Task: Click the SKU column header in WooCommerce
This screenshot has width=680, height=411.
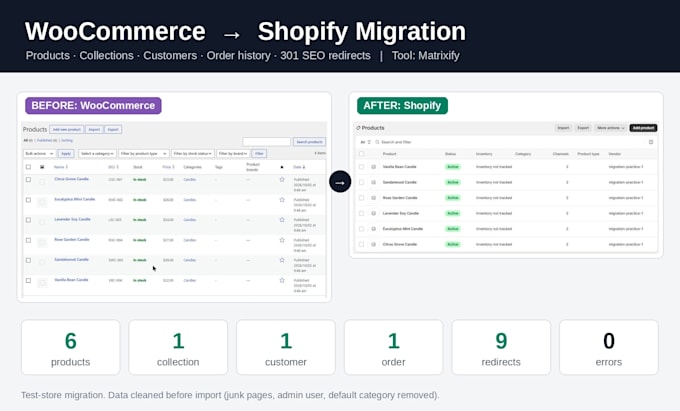Action: [113, 167]
